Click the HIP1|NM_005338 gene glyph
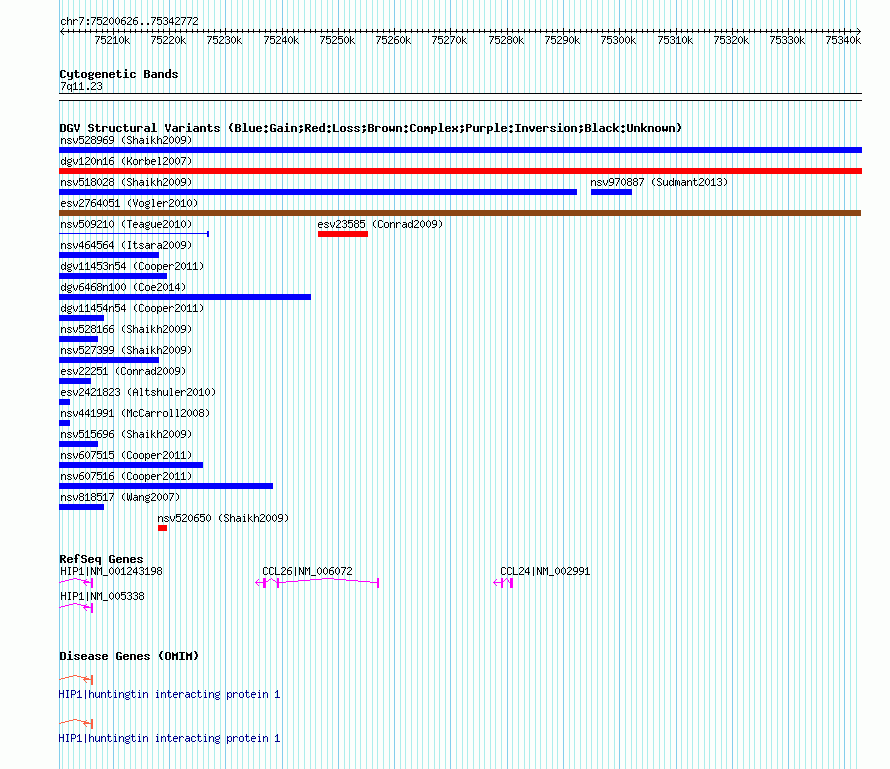This screenshot has height=769, width=890. tap(76, 607)
